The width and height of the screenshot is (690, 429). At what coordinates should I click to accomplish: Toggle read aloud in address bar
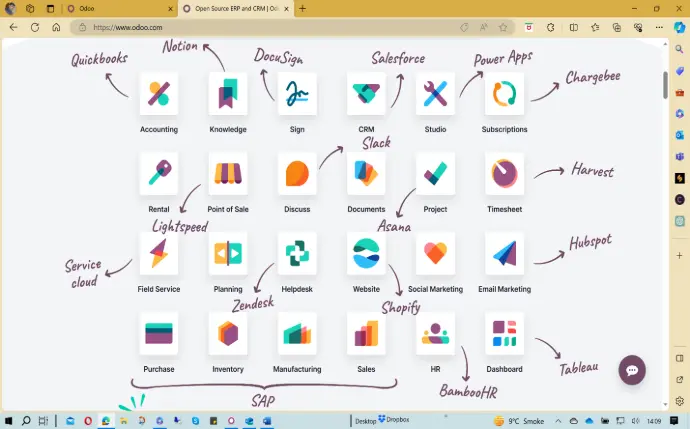[483, 27]
